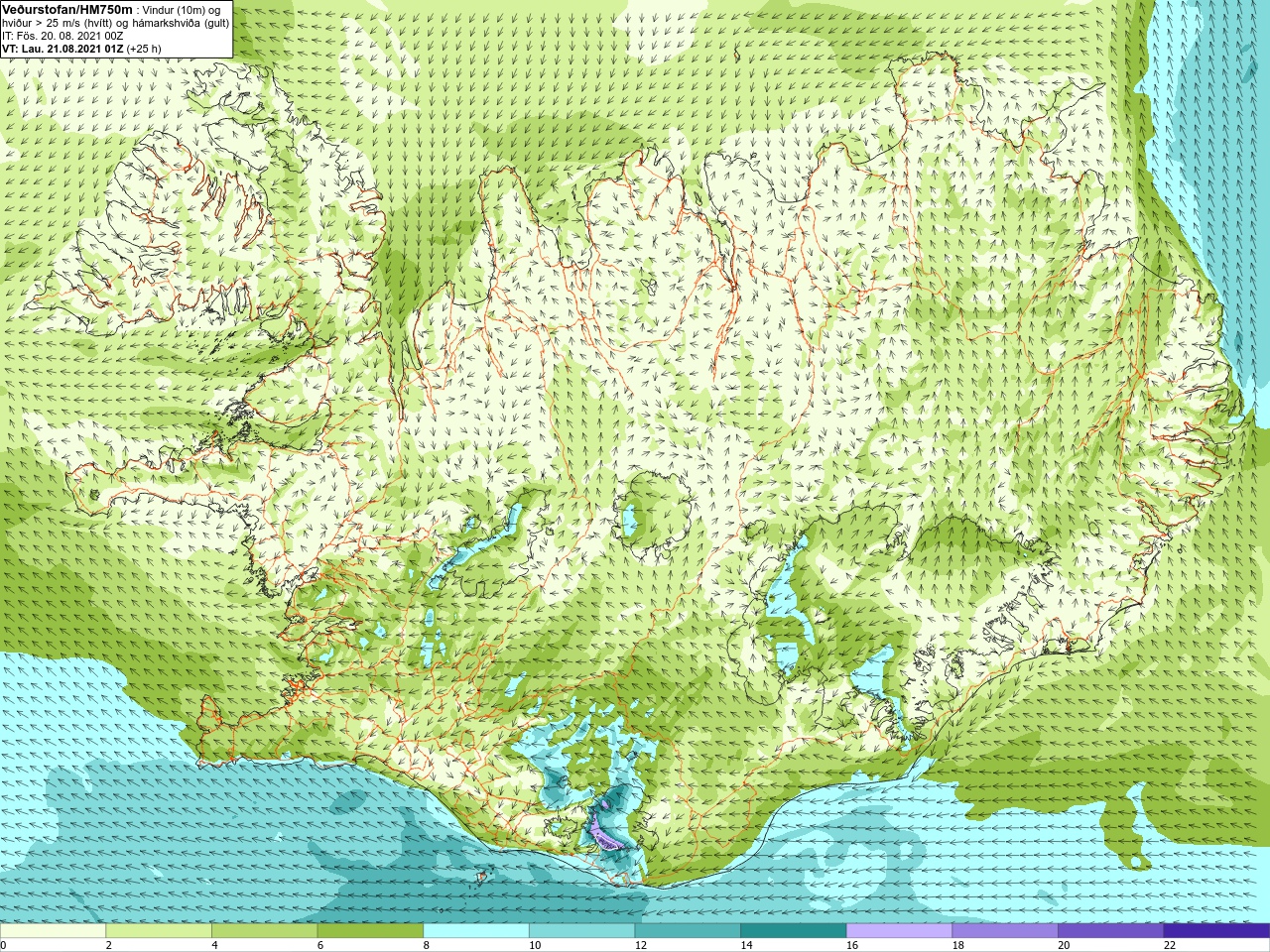Click the legend label '8'
Viewport: 1270px width, 952px height.
[426, 945]
